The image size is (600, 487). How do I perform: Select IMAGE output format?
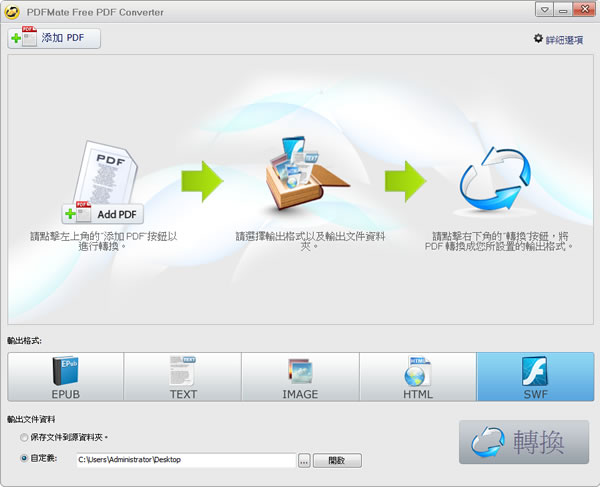coord(300,377)
